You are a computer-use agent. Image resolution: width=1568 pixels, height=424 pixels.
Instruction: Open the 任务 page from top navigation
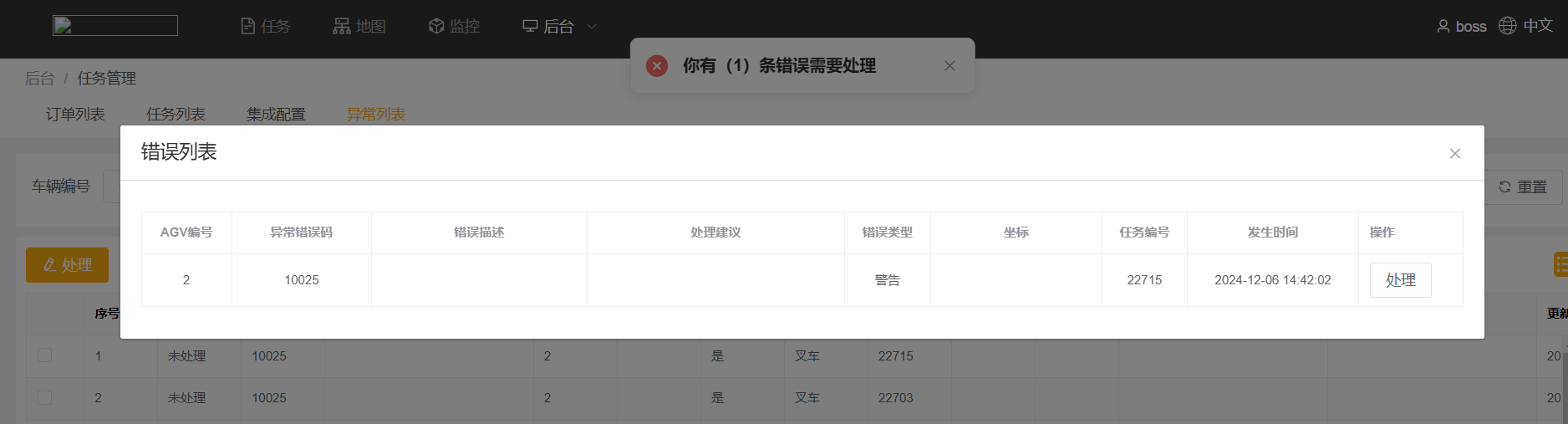click(266, 27)
